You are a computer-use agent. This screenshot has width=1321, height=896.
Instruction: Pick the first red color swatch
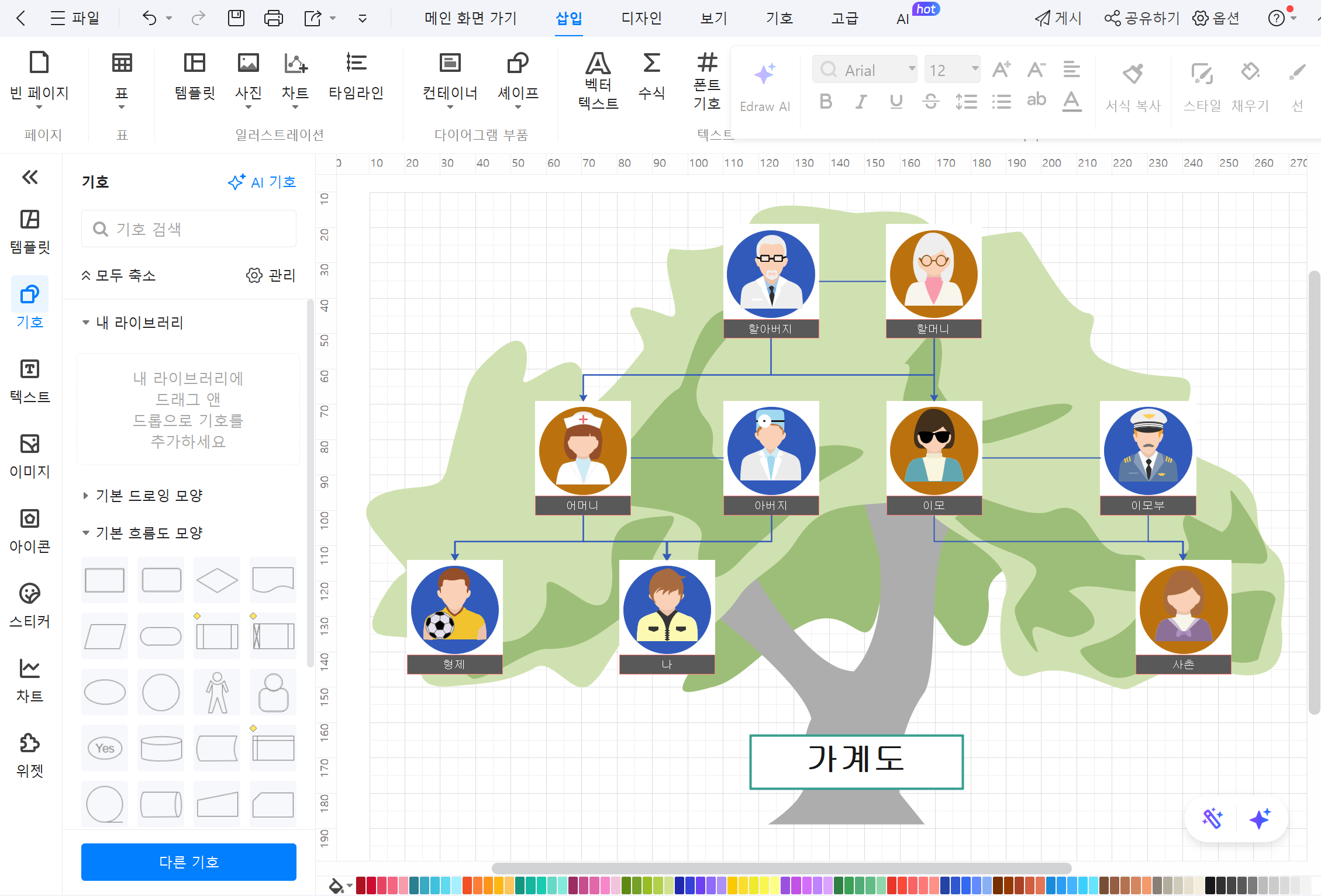coord(361,885)
